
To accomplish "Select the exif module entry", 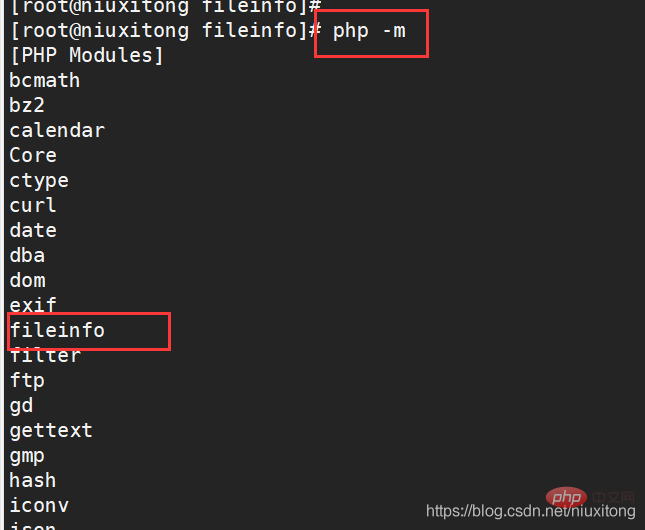I will 33,305.
